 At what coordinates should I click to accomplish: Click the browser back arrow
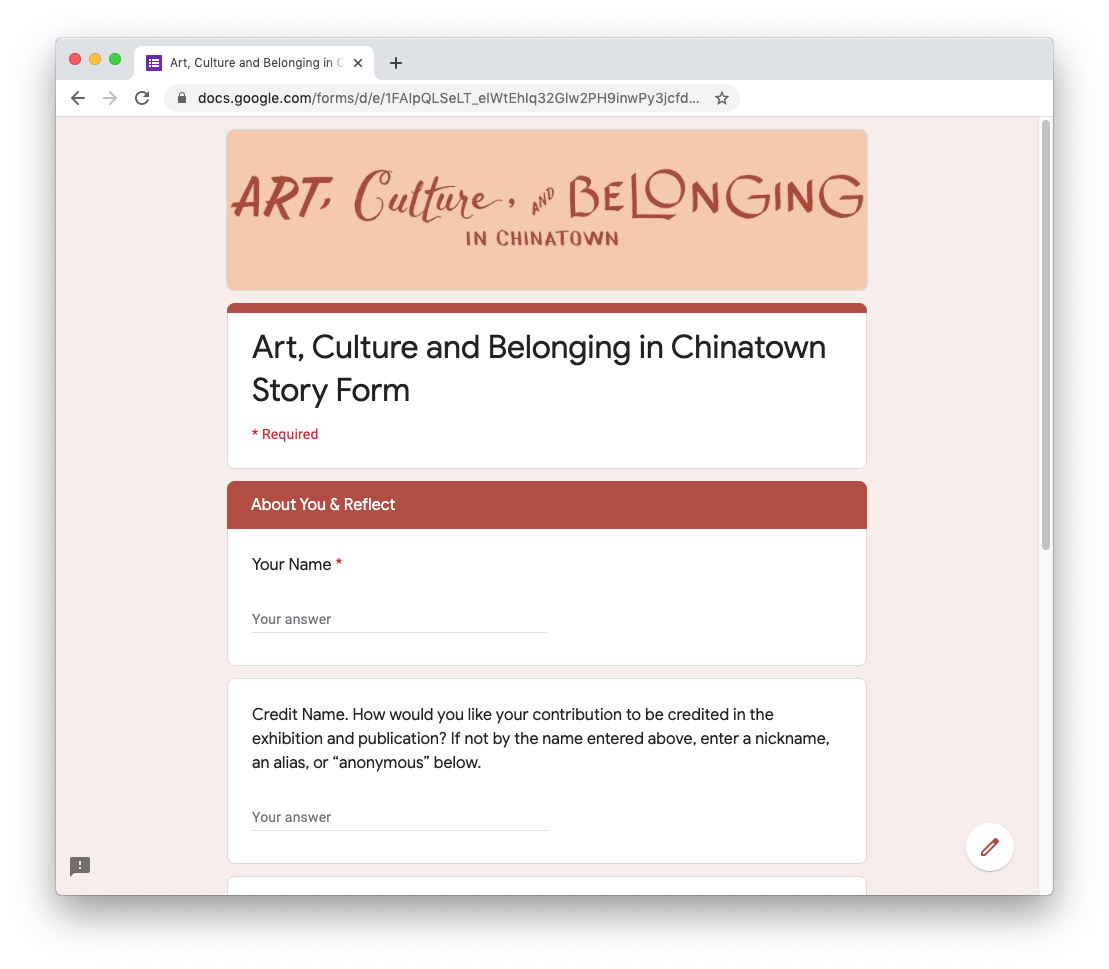[78, 98]
